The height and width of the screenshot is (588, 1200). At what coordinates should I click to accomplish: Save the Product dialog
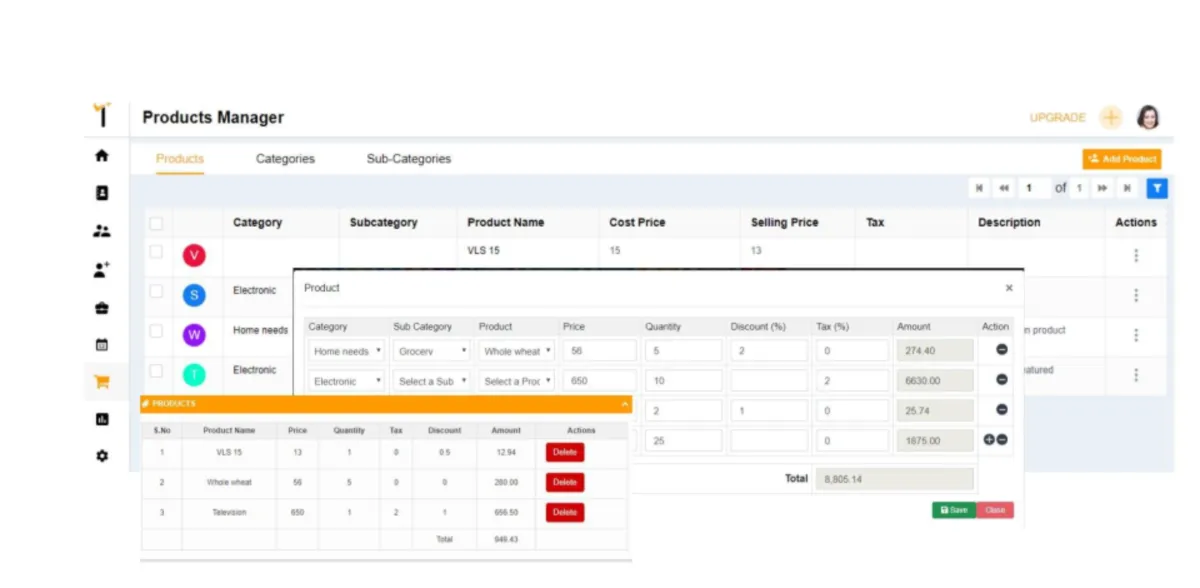[x=954, y=510]
